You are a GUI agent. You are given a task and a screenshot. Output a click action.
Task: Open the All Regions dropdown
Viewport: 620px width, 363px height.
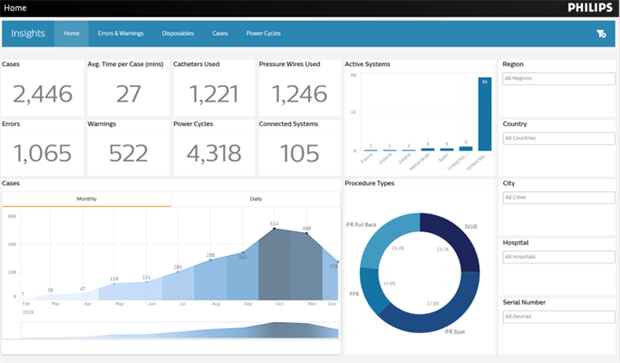(x=559, y=78)
